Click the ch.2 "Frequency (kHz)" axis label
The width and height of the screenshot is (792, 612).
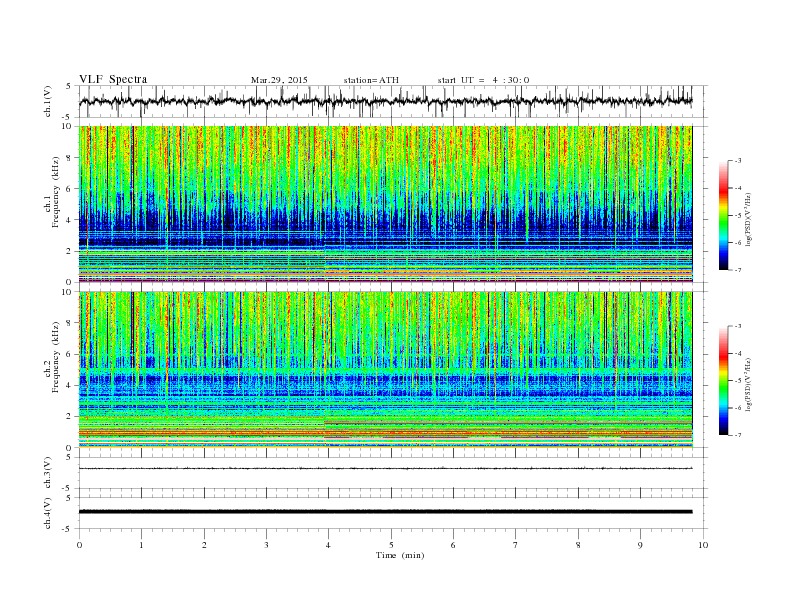point(55,358)
